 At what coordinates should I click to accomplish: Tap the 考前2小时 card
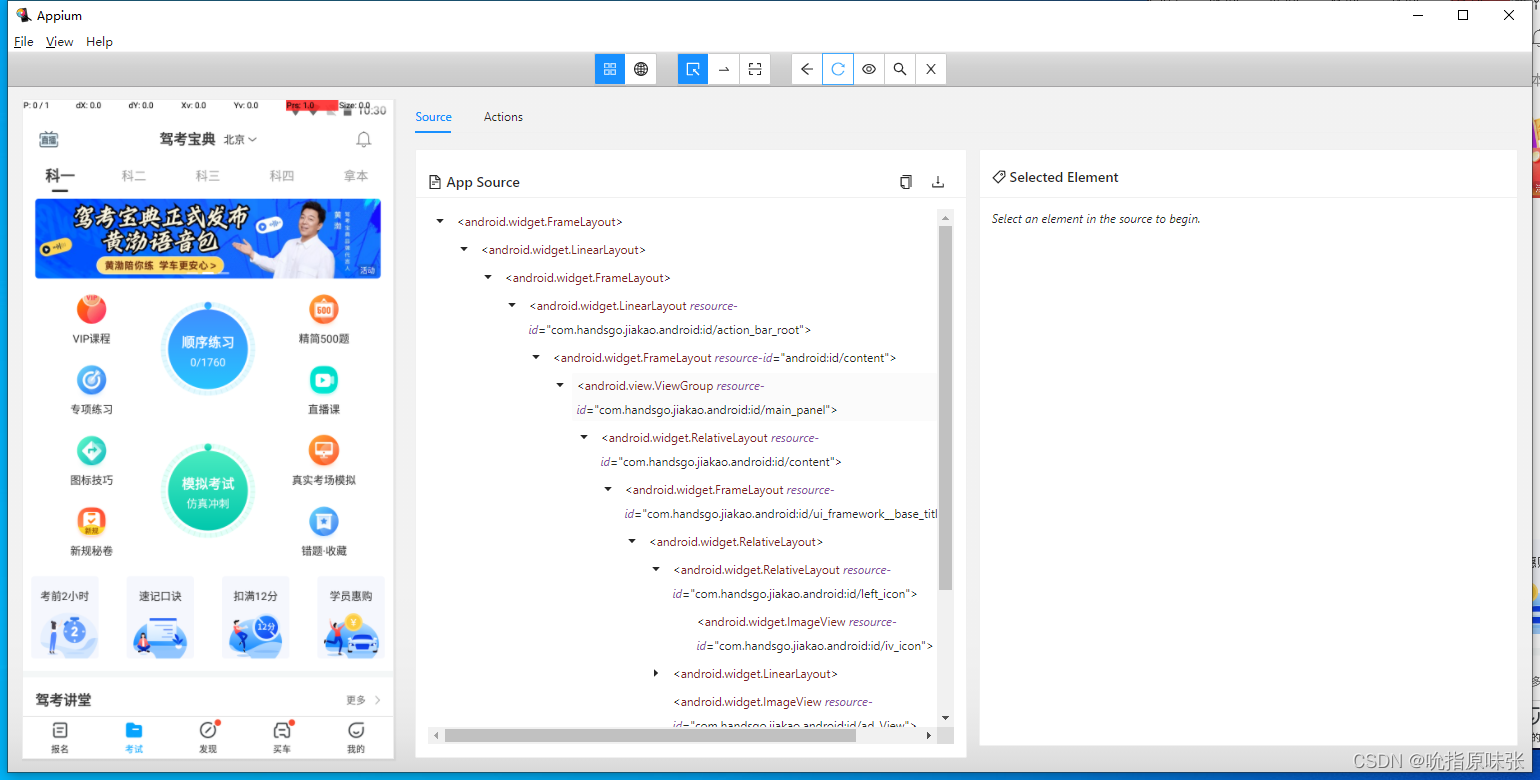tap(65, 618)
